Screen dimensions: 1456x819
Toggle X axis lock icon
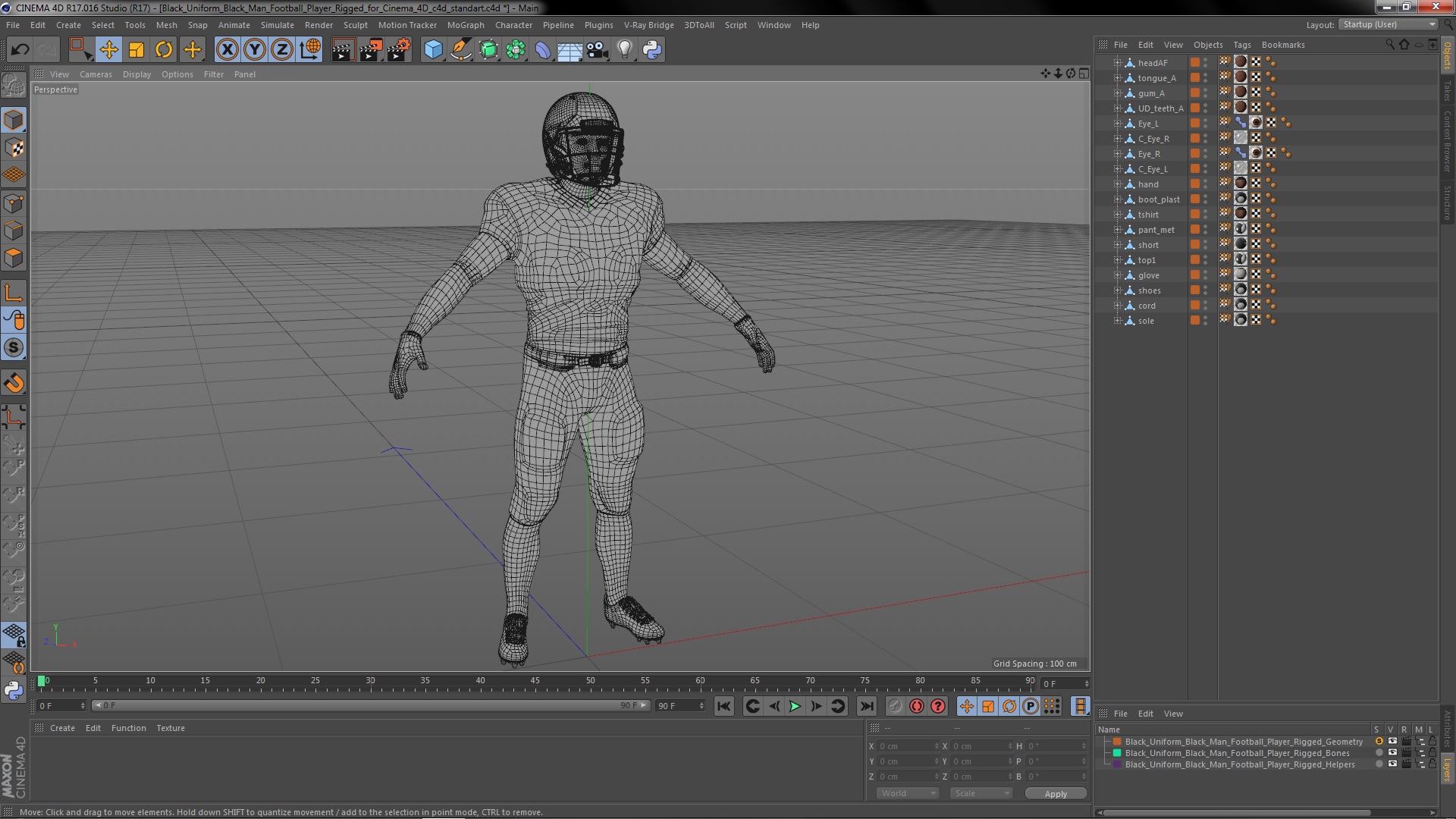(227, 50)
